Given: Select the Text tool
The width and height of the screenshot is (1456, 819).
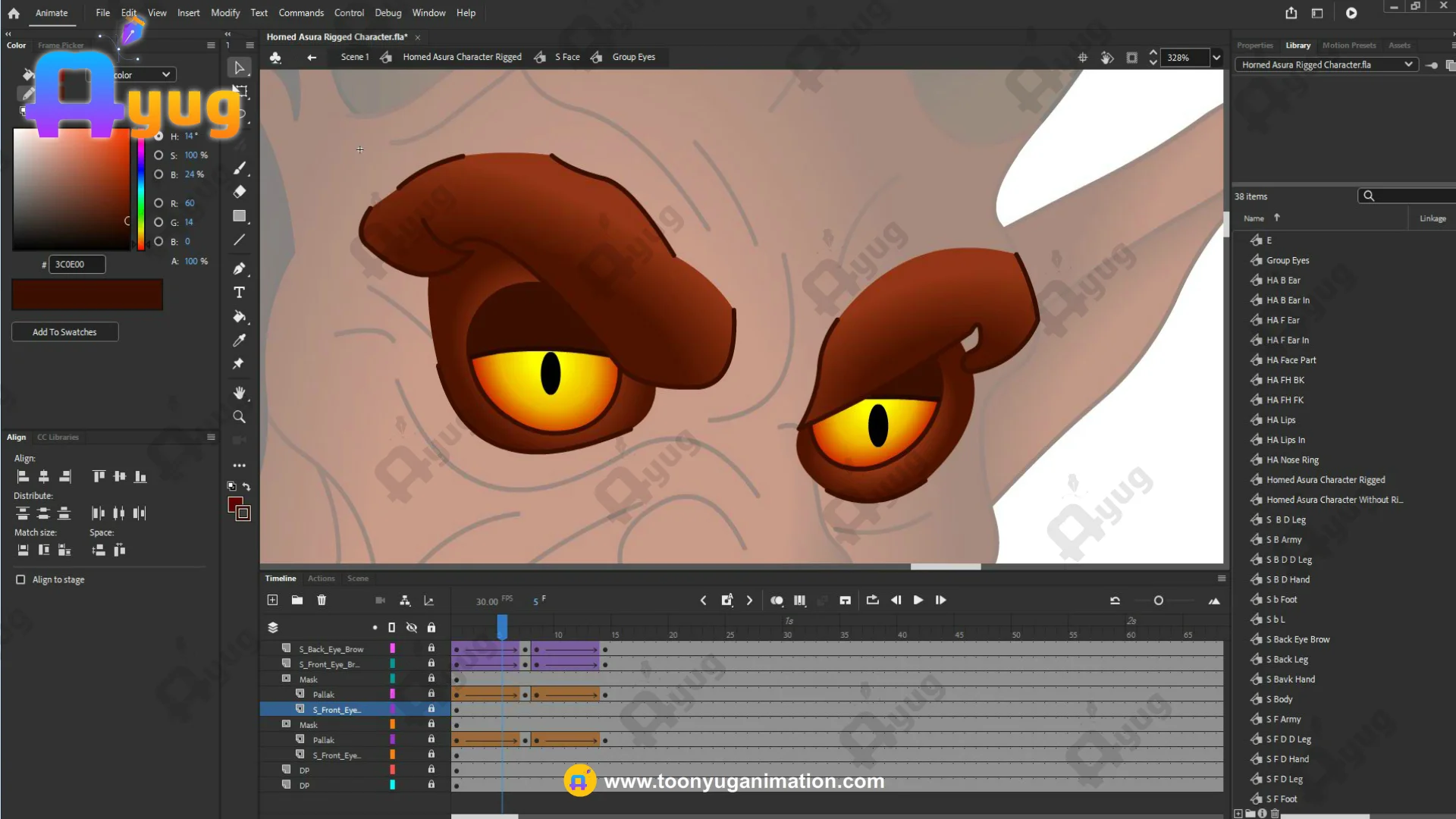Looking at the screenshot, I should point(239,293).
